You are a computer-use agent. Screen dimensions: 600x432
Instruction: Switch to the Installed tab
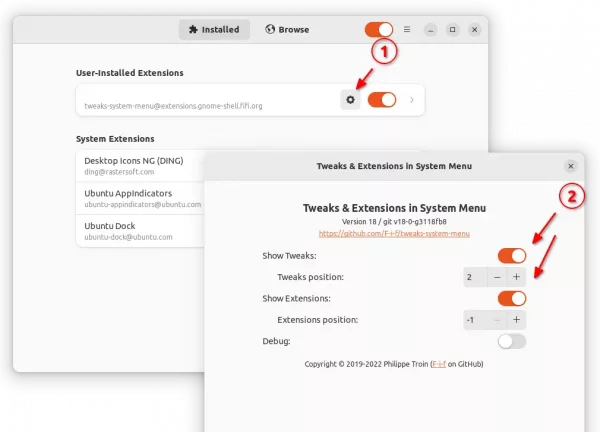click(214, 29)
